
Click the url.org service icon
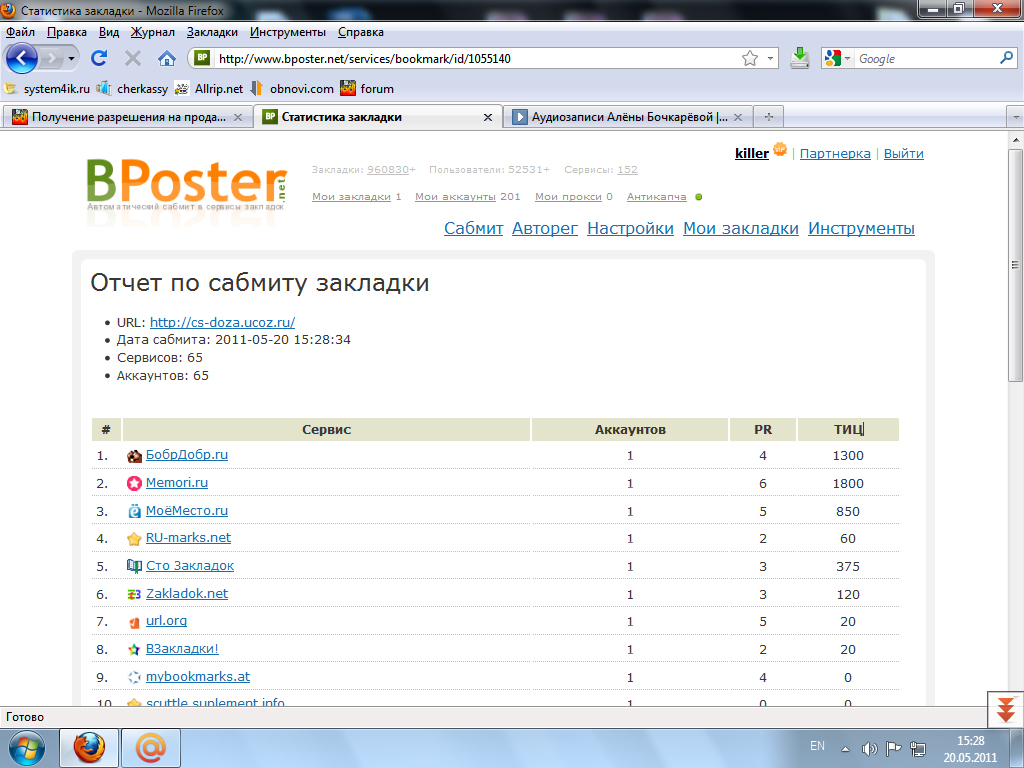point(134,622)
